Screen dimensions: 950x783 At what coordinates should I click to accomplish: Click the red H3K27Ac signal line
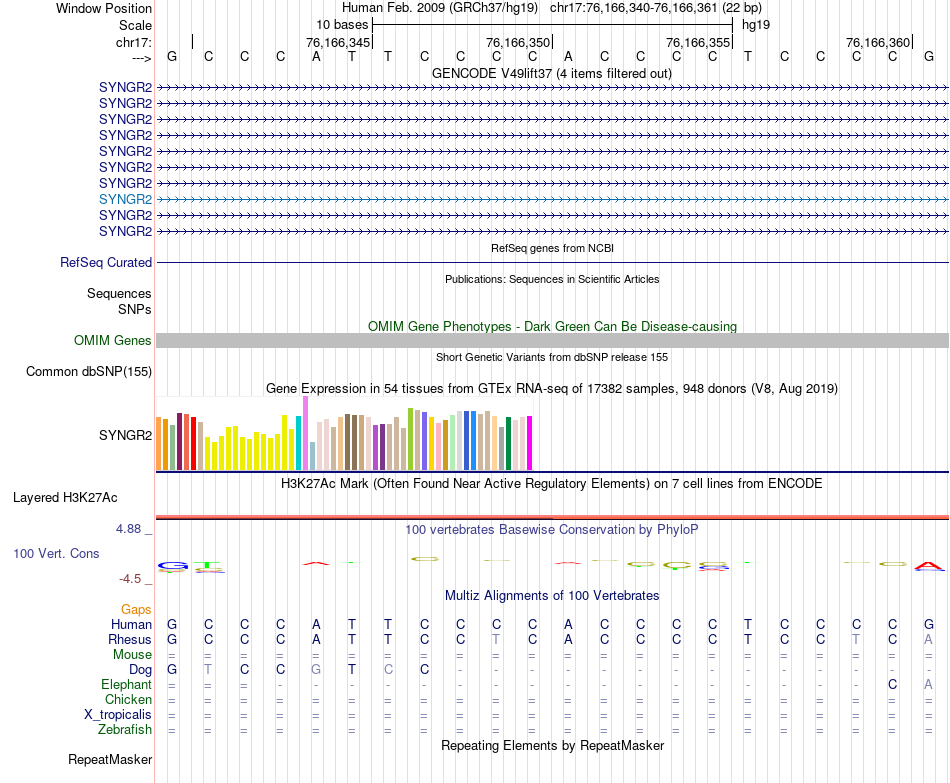(553, 517)
